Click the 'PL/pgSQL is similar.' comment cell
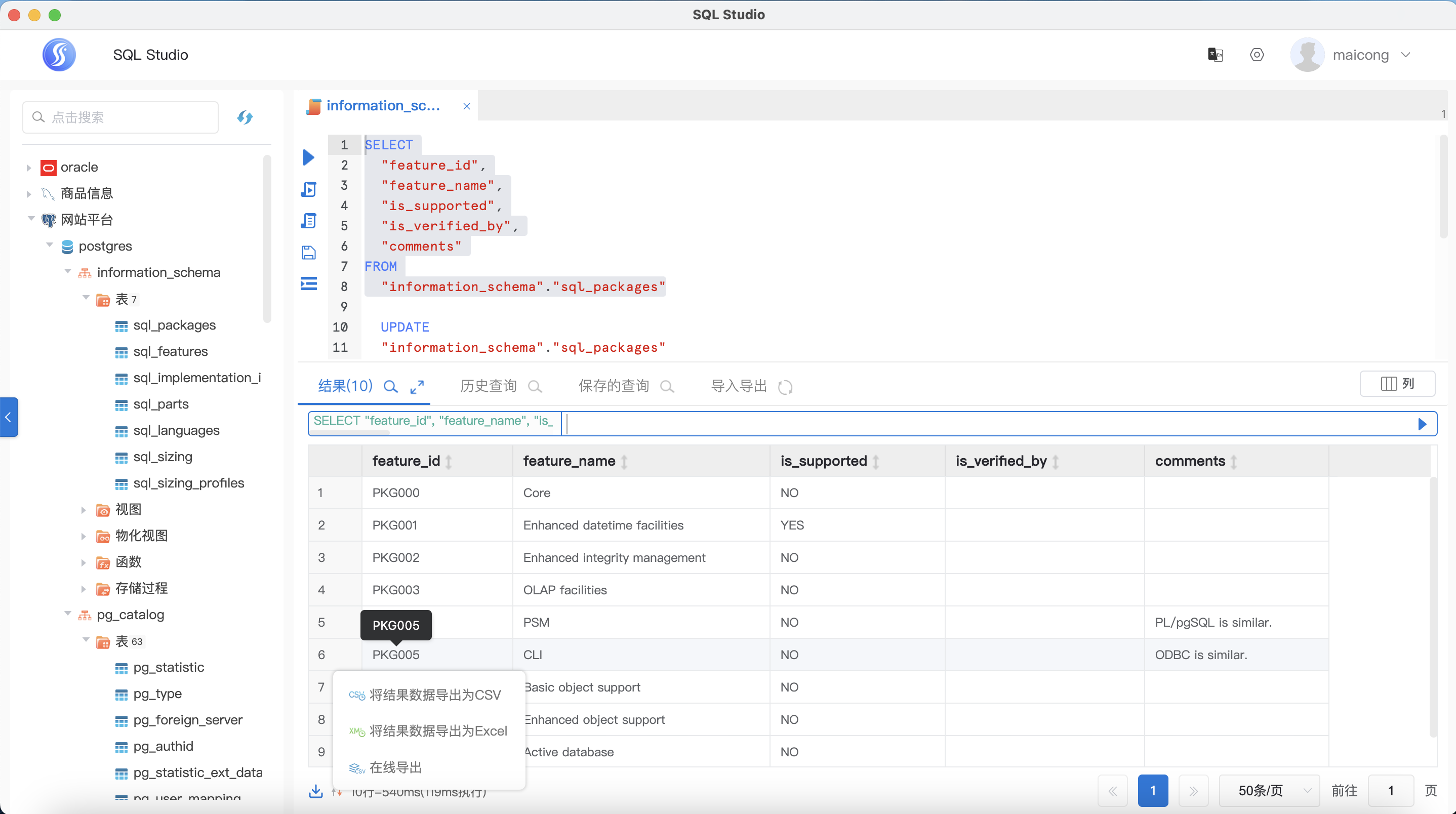The height and width of the screenshot is (814, 1456). pyautogui.click(x=1236, y=622)
